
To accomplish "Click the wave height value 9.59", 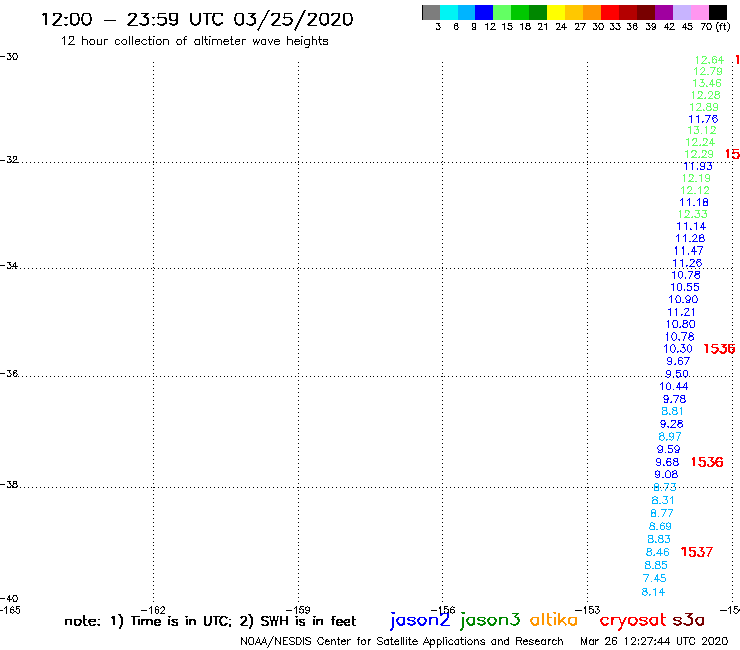I will pyautogui.click(x=668, y=449).
